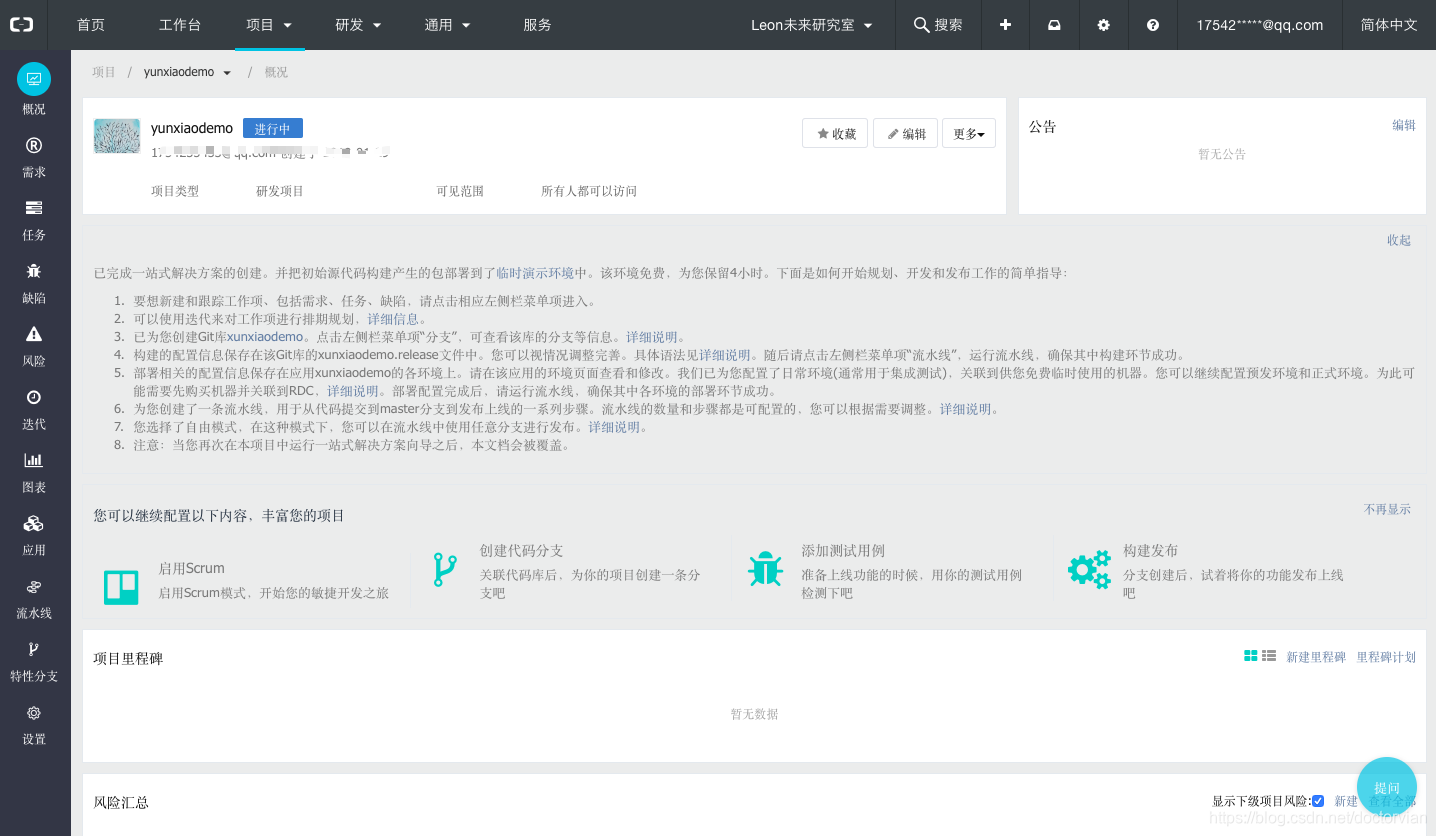The width and height of the screenshot is (1436, 836).
Task: Expand the 项目 dropdown in top navigation
Action: click(x=269, y=25)
